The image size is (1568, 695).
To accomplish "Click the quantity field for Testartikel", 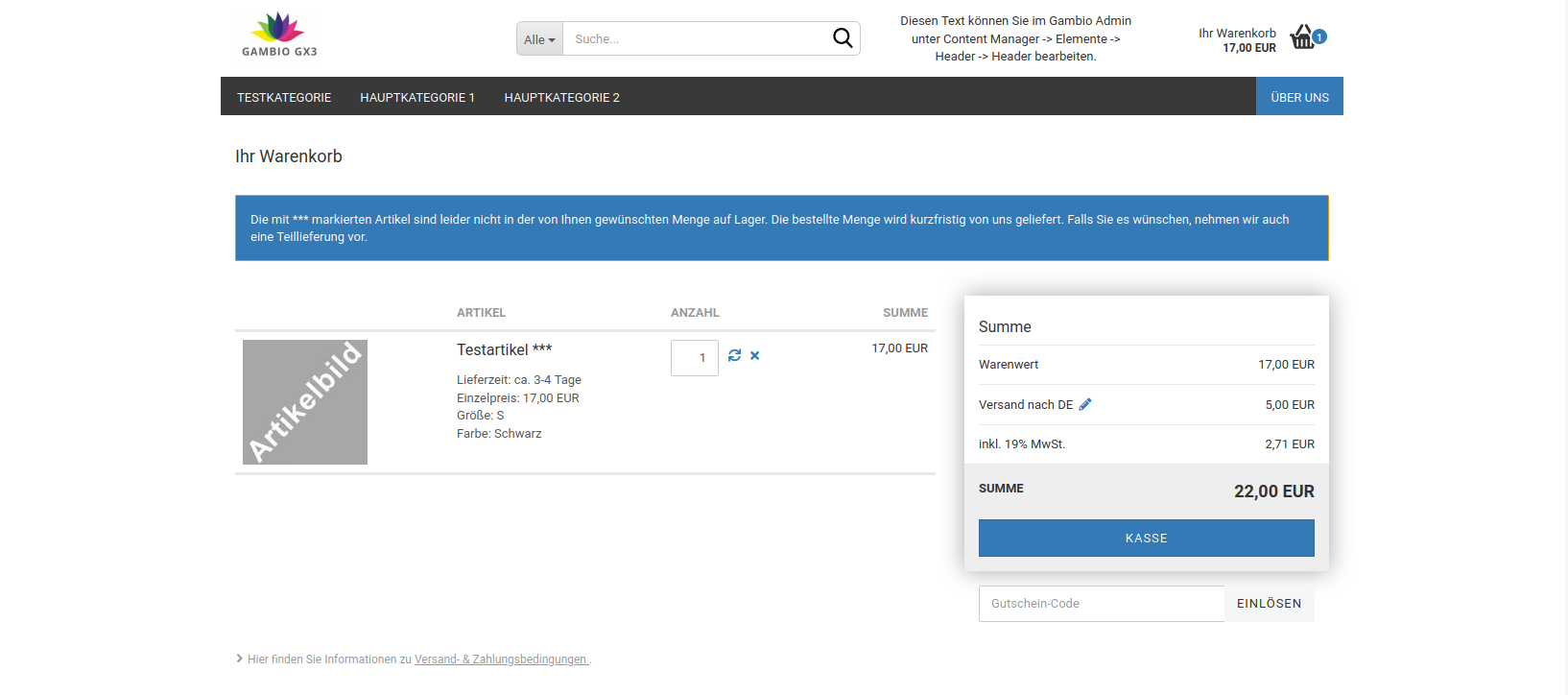I will (x=694, y=358).
